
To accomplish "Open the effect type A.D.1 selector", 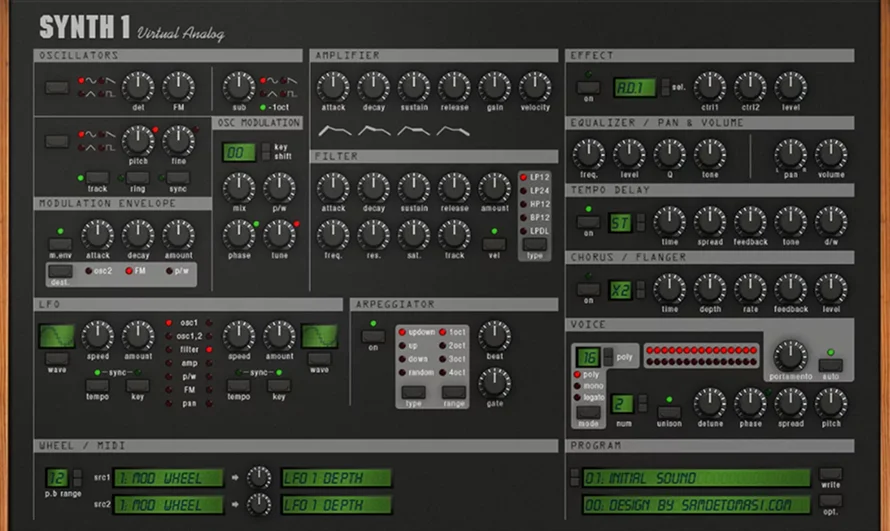I will tap(634, 87).
